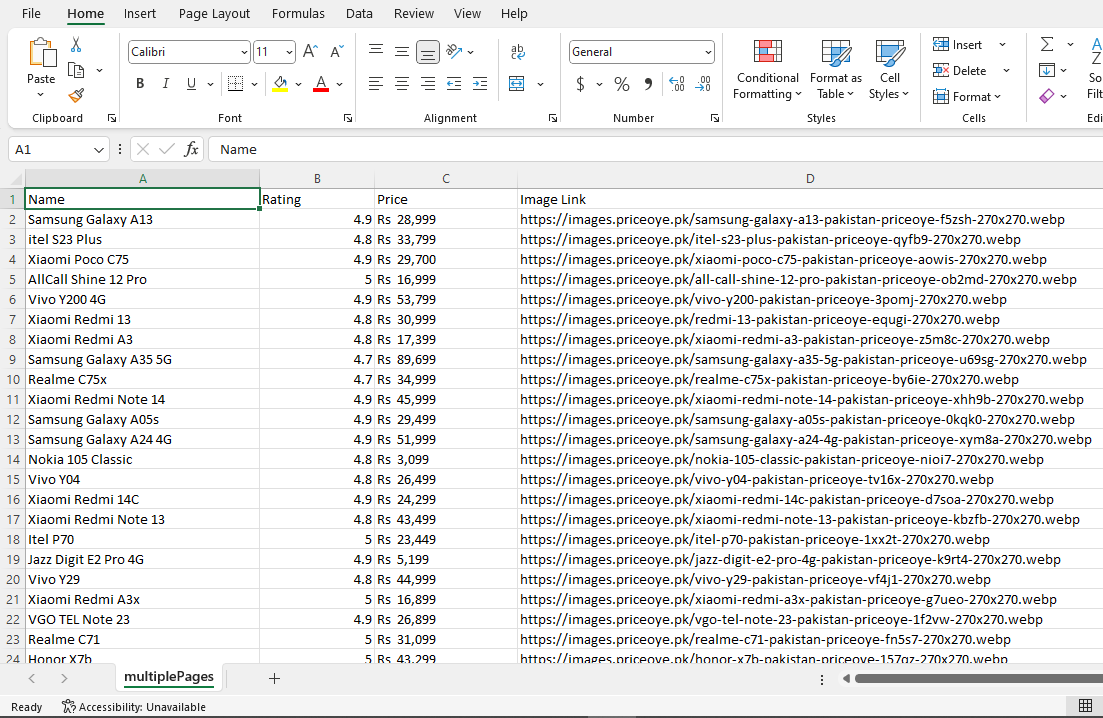Select the multiplePages sheet tab
This screenshot has height=718, width=1103.
[168, 677]
